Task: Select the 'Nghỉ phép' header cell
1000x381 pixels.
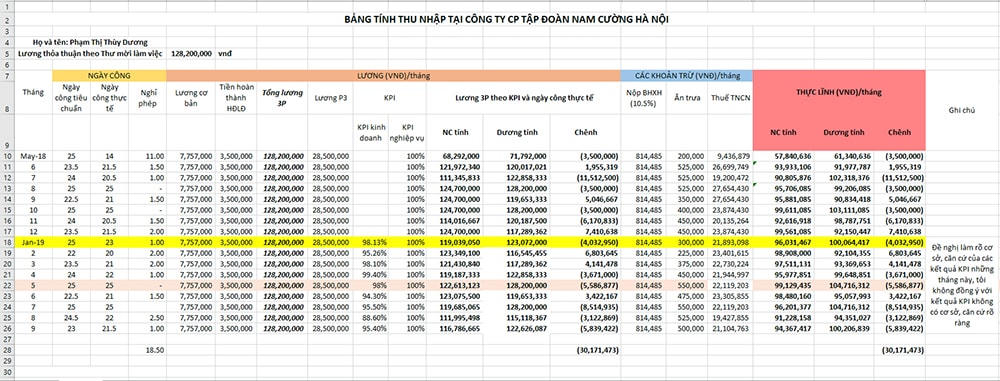Action: tap(147, 97)
